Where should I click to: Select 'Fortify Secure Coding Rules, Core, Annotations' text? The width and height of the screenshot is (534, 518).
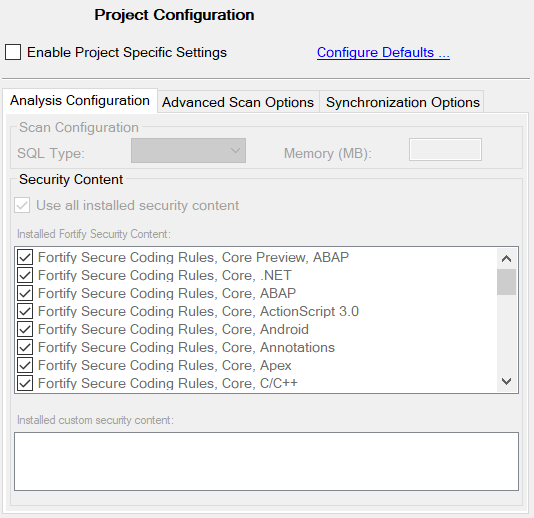point(187,348)
